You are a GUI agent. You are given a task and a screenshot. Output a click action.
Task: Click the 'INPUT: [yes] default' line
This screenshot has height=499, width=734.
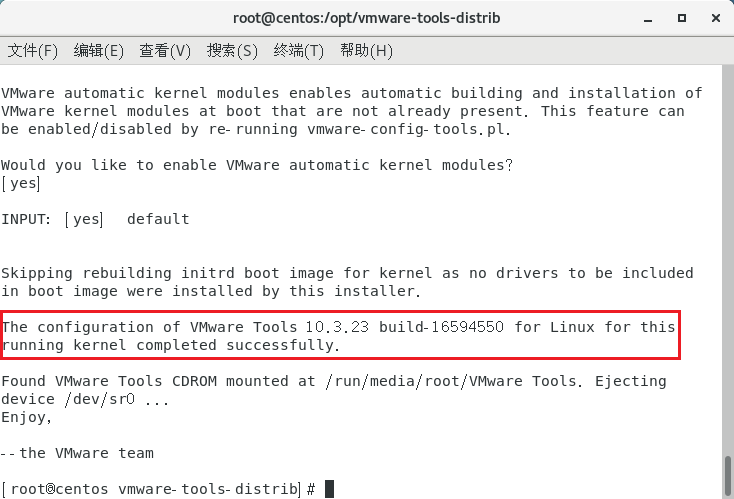95,219
